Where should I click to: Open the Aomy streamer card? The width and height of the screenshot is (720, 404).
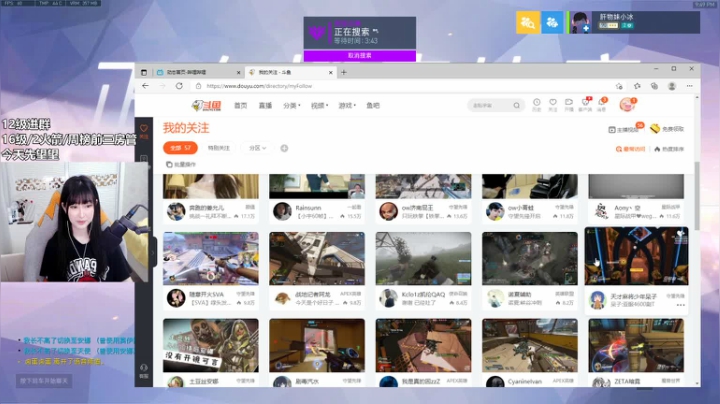636,199
